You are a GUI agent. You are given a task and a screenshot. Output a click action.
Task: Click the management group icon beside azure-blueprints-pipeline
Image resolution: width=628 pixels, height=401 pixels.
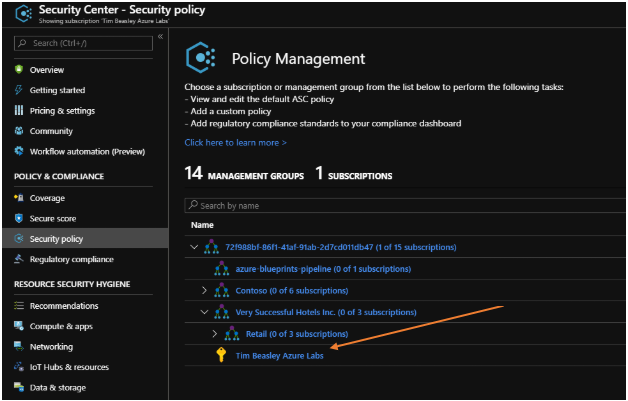pyautogui.click(x=221, y=268)
